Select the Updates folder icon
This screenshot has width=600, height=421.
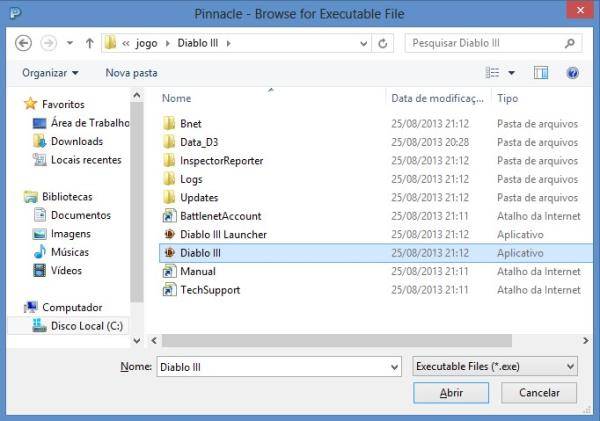[x=169, y=197]
